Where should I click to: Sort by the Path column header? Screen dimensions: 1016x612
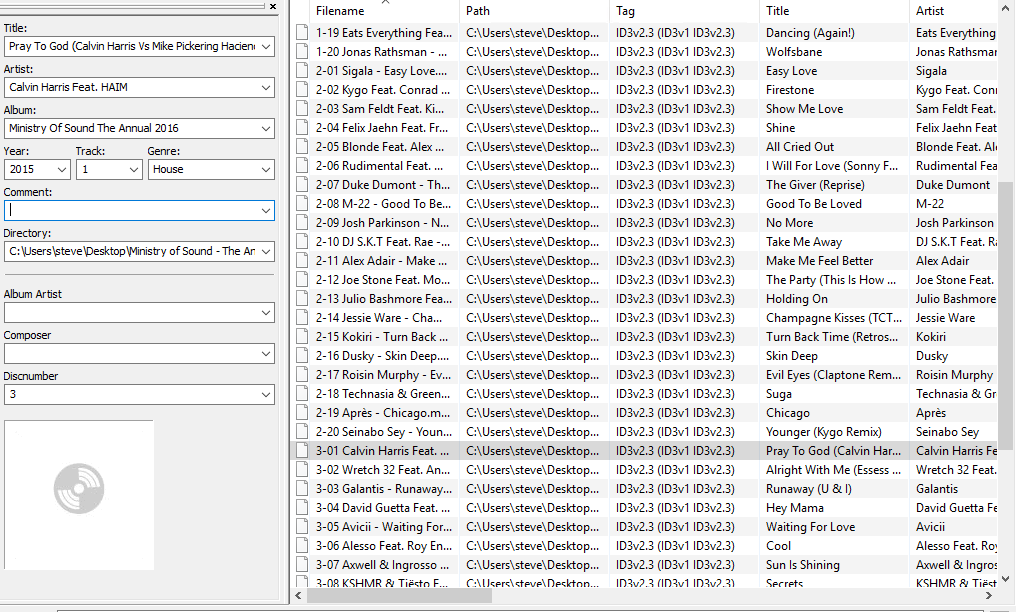[534, 11]
